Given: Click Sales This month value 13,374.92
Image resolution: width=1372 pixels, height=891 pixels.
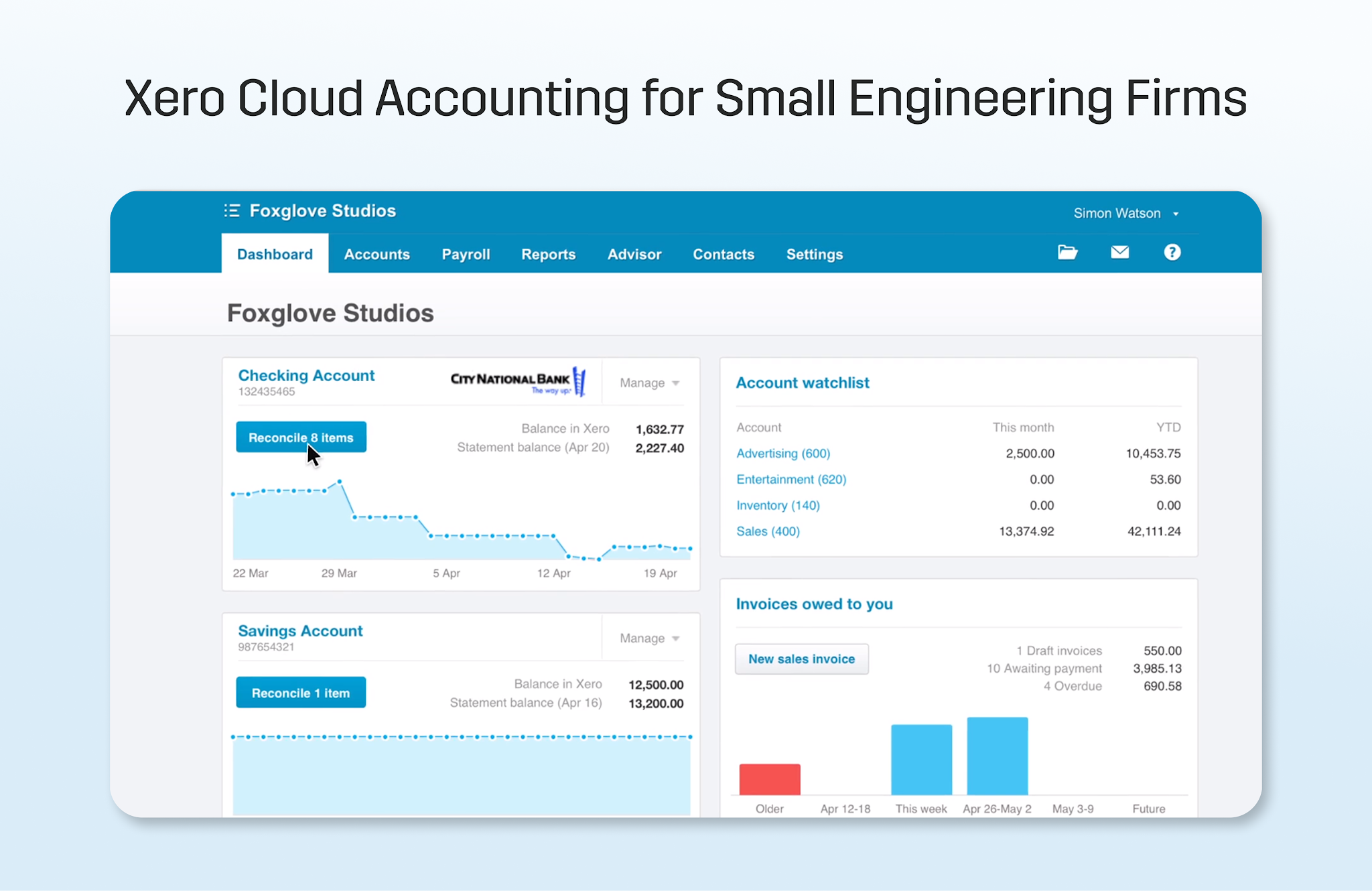Looking at the screenshot, I should 1026,532.
